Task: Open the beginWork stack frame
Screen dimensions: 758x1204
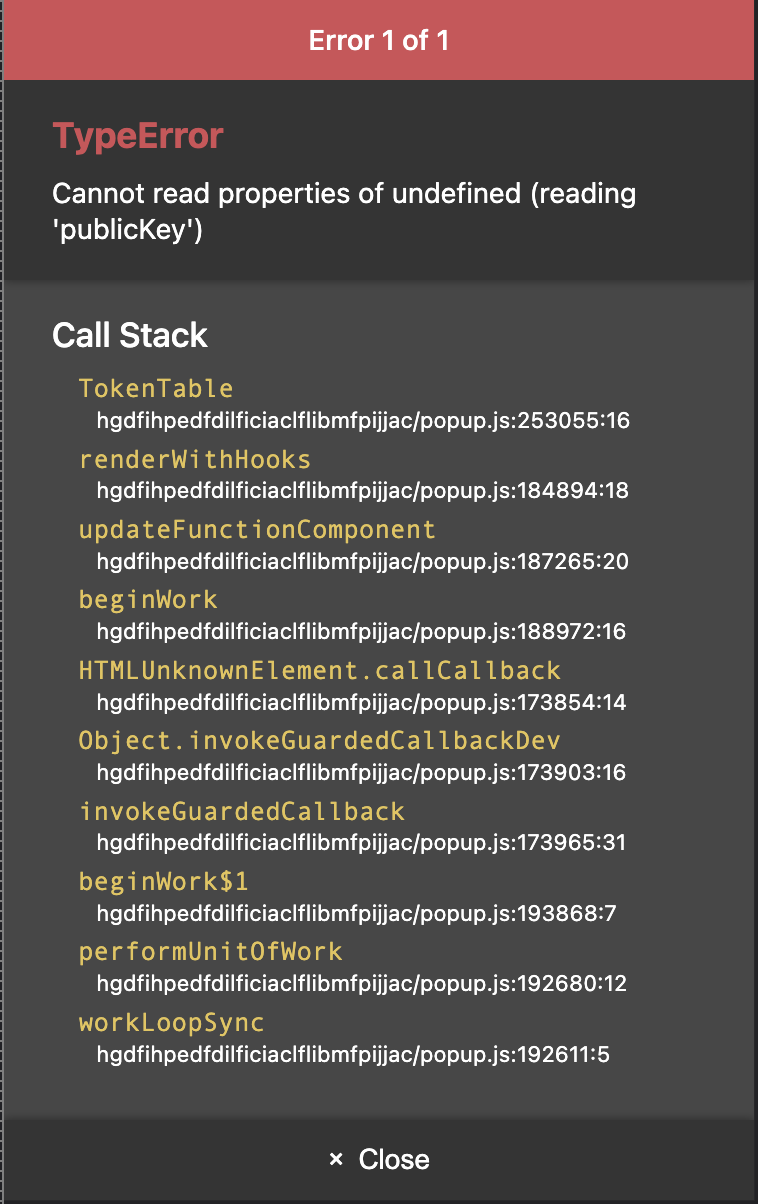Action: (148, 600)
